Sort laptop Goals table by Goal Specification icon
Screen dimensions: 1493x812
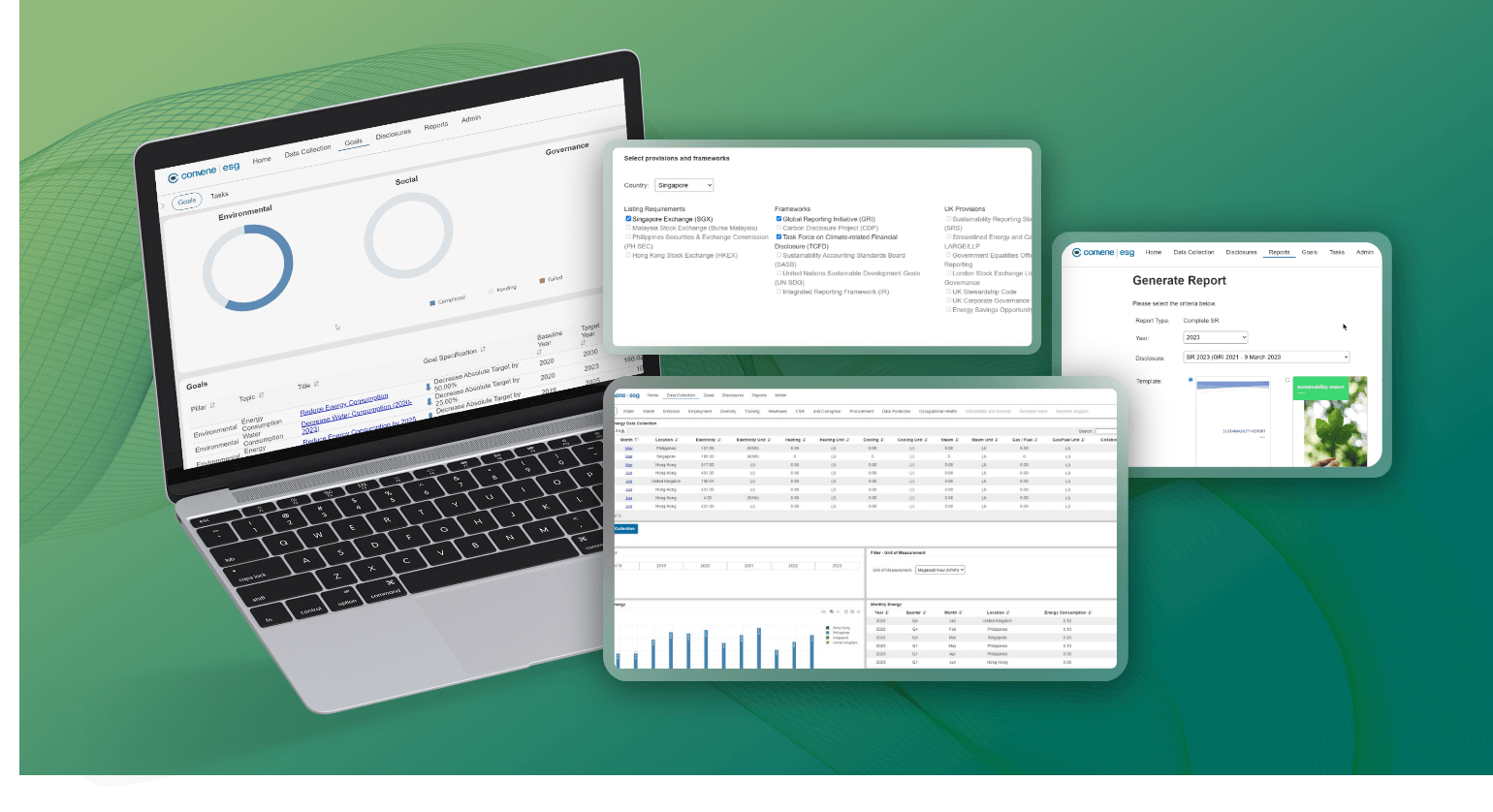(x=483, y=349)
